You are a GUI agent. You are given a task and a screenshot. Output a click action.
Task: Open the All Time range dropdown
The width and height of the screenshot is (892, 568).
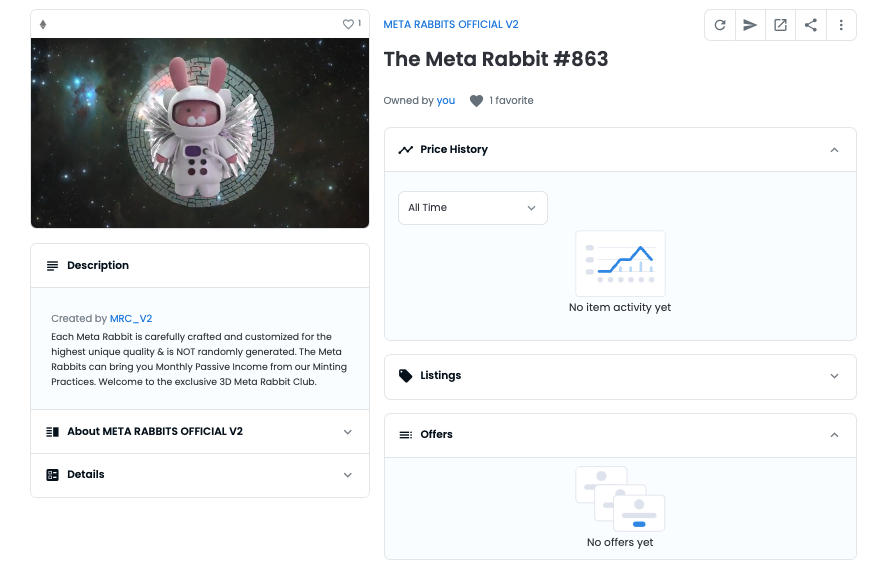pyautogui.click(x=472, y=208)
